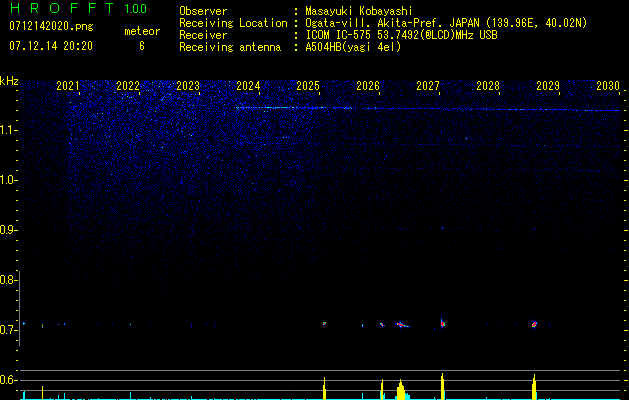The width and height of the screenshot is (629, 400).
Task: Click the timestamp 07.12.14 20:20
Action: click(x=51, y=46)
